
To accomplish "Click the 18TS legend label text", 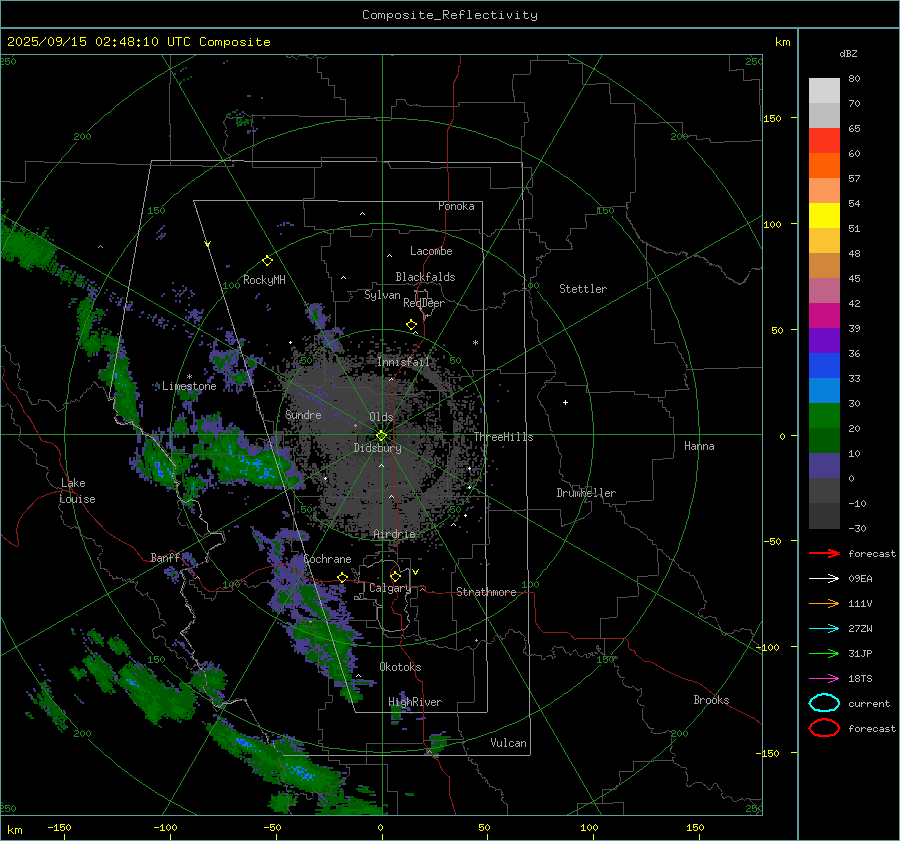I will (860, 679).
